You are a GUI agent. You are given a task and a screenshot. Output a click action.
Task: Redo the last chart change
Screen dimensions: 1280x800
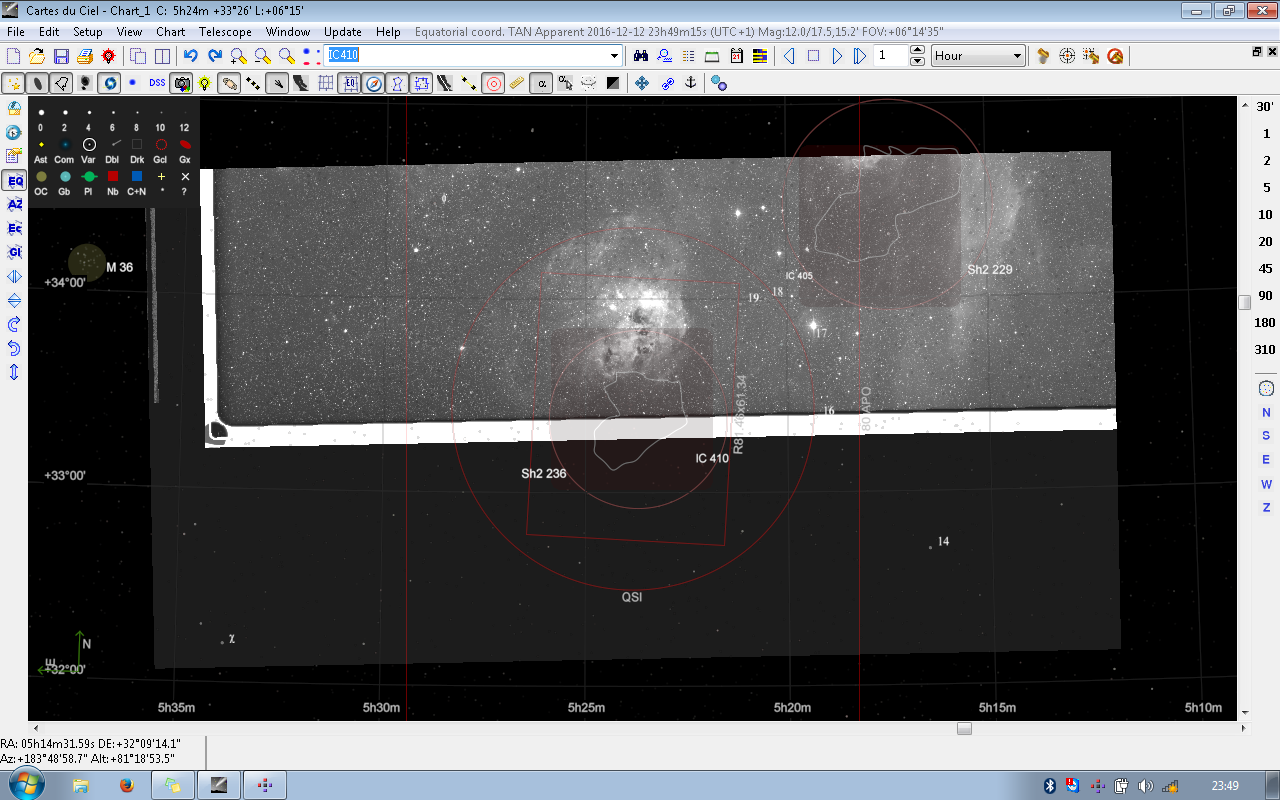214,56
